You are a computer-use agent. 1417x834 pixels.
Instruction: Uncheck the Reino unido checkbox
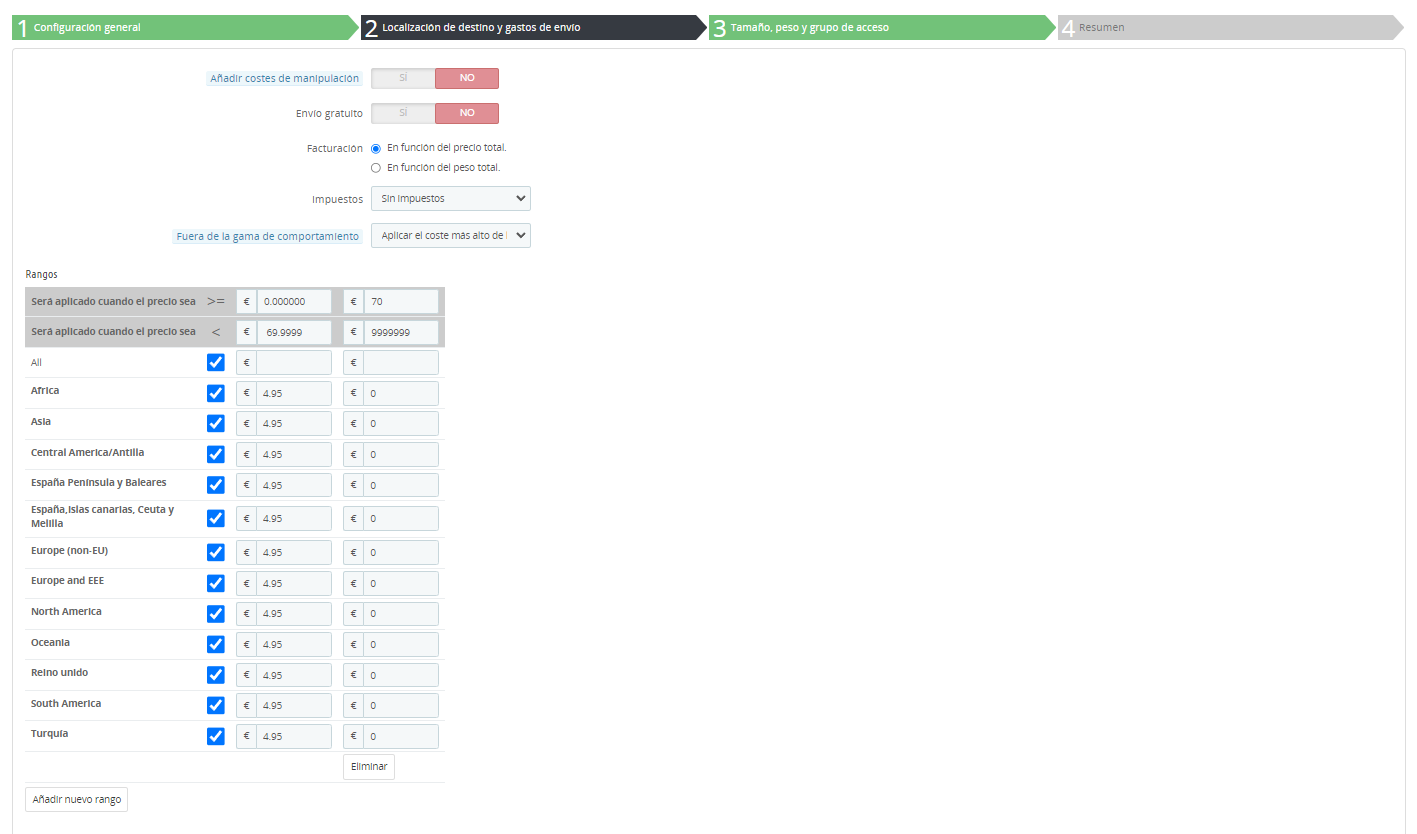(x=215, y=675)
